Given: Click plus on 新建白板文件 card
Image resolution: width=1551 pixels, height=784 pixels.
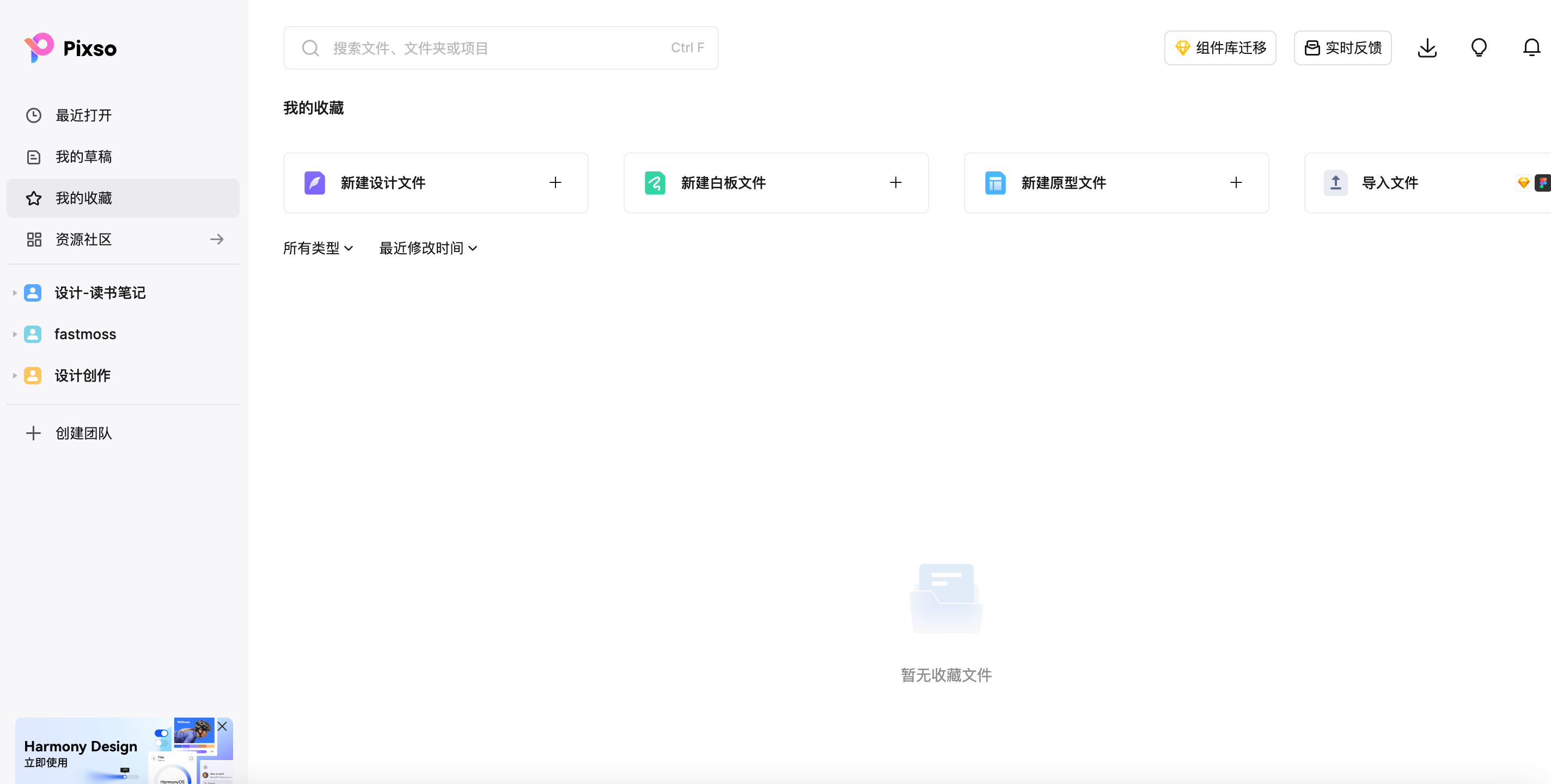Looking at the screenshot, I should (895, 182).
